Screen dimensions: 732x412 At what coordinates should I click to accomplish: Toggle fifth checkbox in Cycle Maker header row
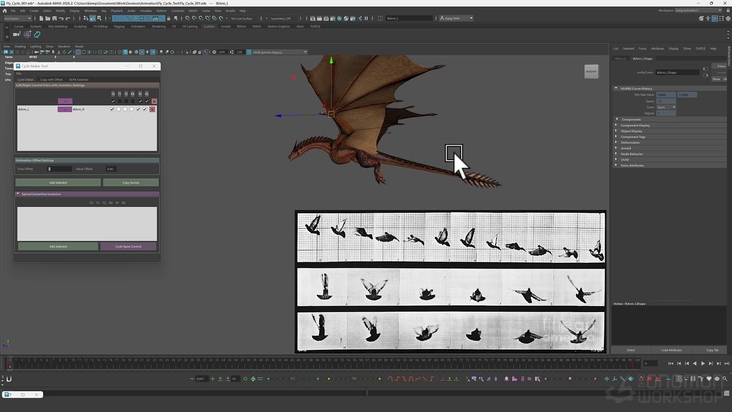pos(141,101)
